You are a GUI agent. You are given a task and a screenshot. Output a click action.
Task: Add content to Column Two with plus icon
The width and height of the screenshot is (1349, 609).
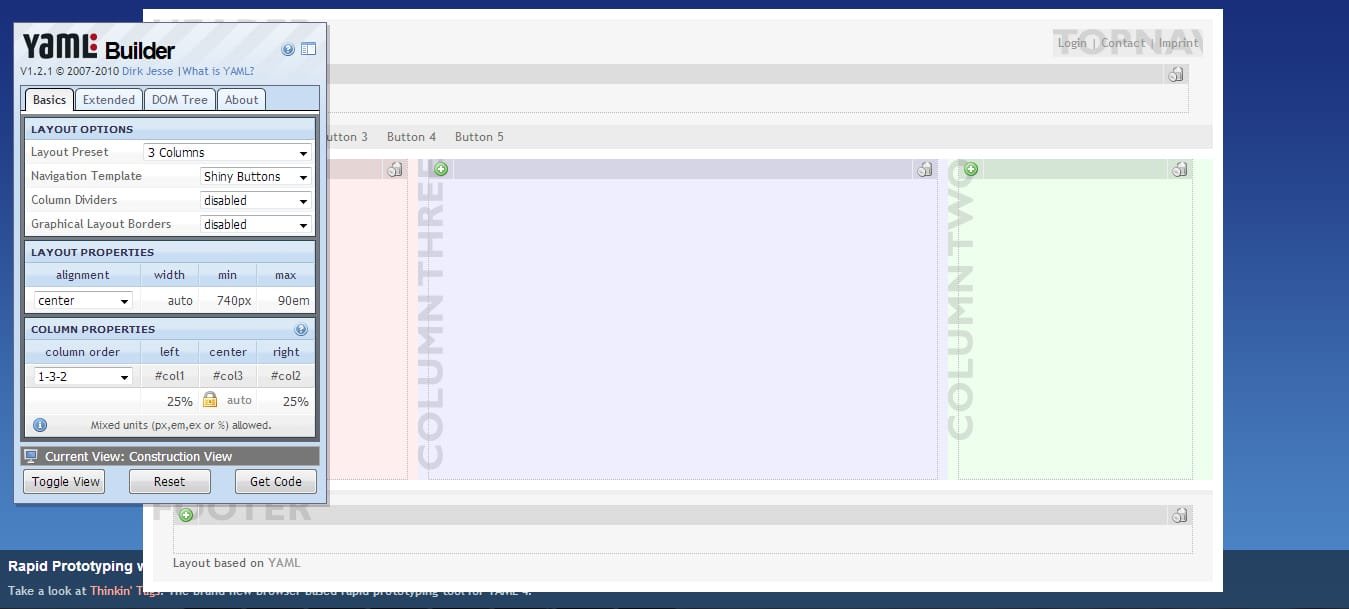pyautogui.click(x=971, y=169)
